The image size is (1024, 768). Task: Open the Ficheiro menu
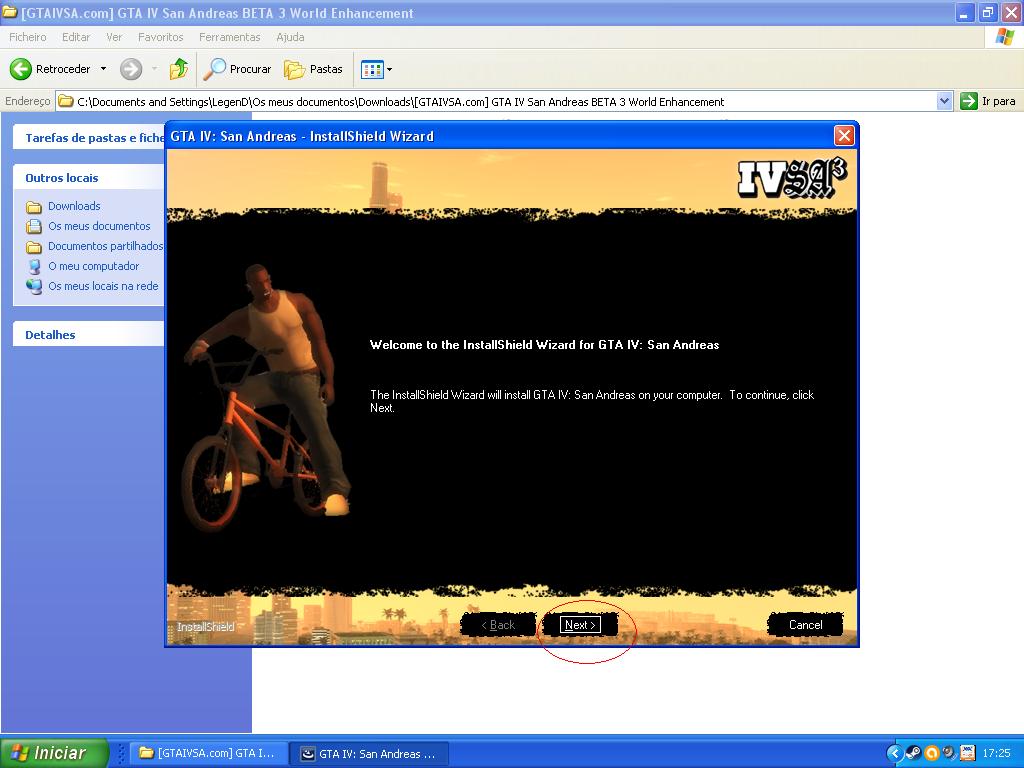[27, 37]
